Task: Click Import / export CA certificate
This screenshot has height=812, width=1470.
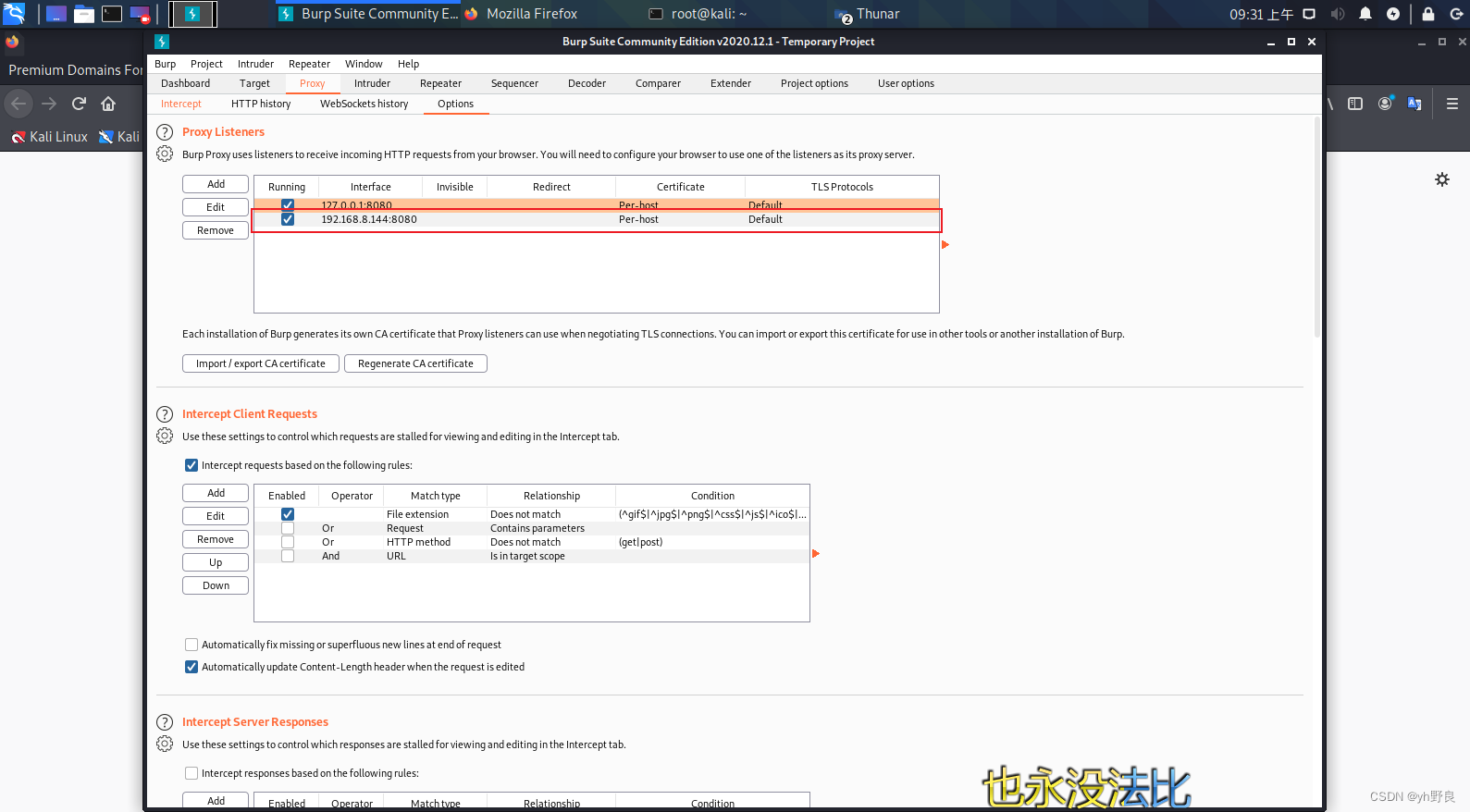Action: (x=261, y=363)
